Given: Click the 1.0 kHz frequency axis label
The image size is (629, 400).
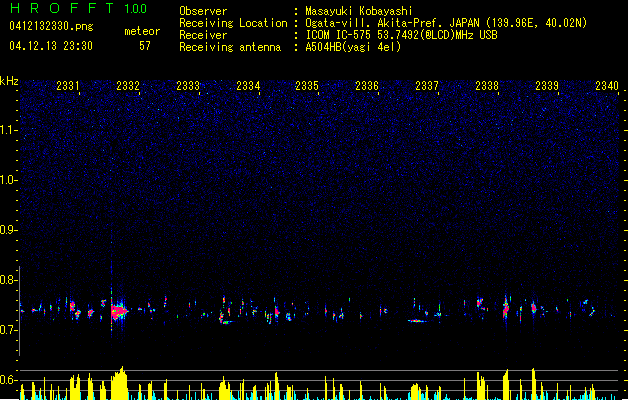Looking at the screenshot, I should (x=8, y=180).
